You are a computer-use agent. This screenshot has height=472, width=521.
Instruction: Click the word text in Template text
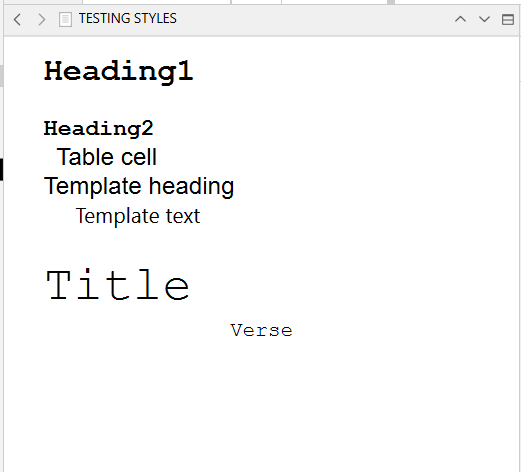tap(183, 216)
